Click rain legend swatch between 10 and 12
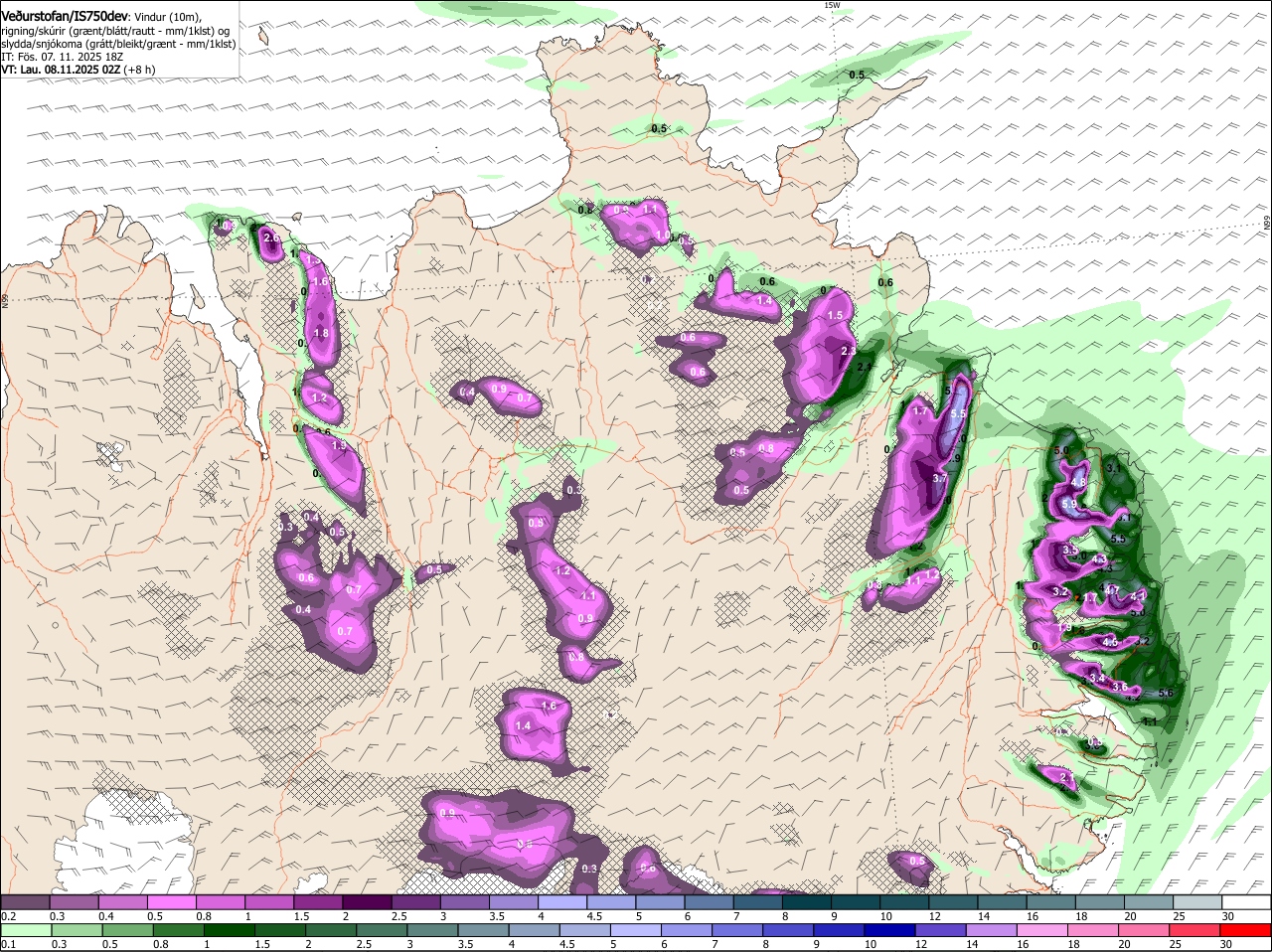This screenshot has width=1272, height=952. (888, 930)
